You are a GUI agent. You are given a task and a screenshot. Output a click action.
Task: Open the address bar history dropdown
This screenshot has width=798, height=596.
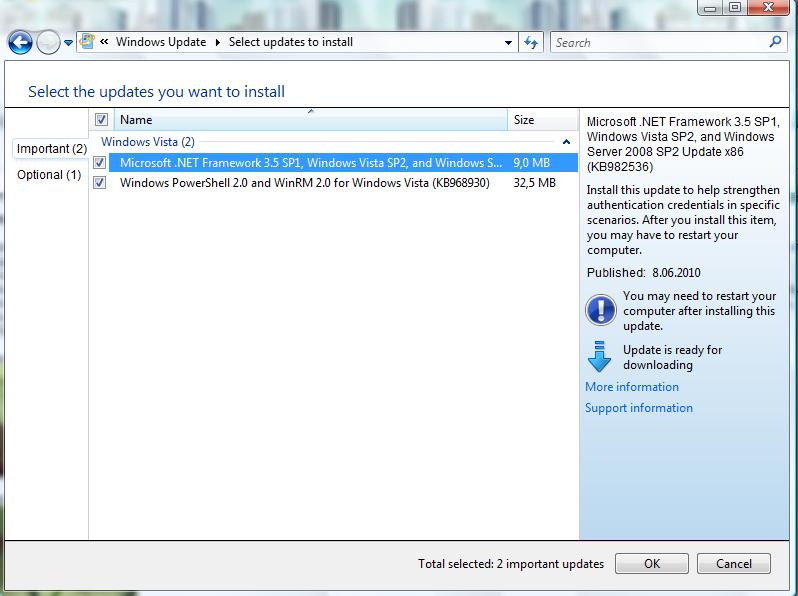point(508,43)
